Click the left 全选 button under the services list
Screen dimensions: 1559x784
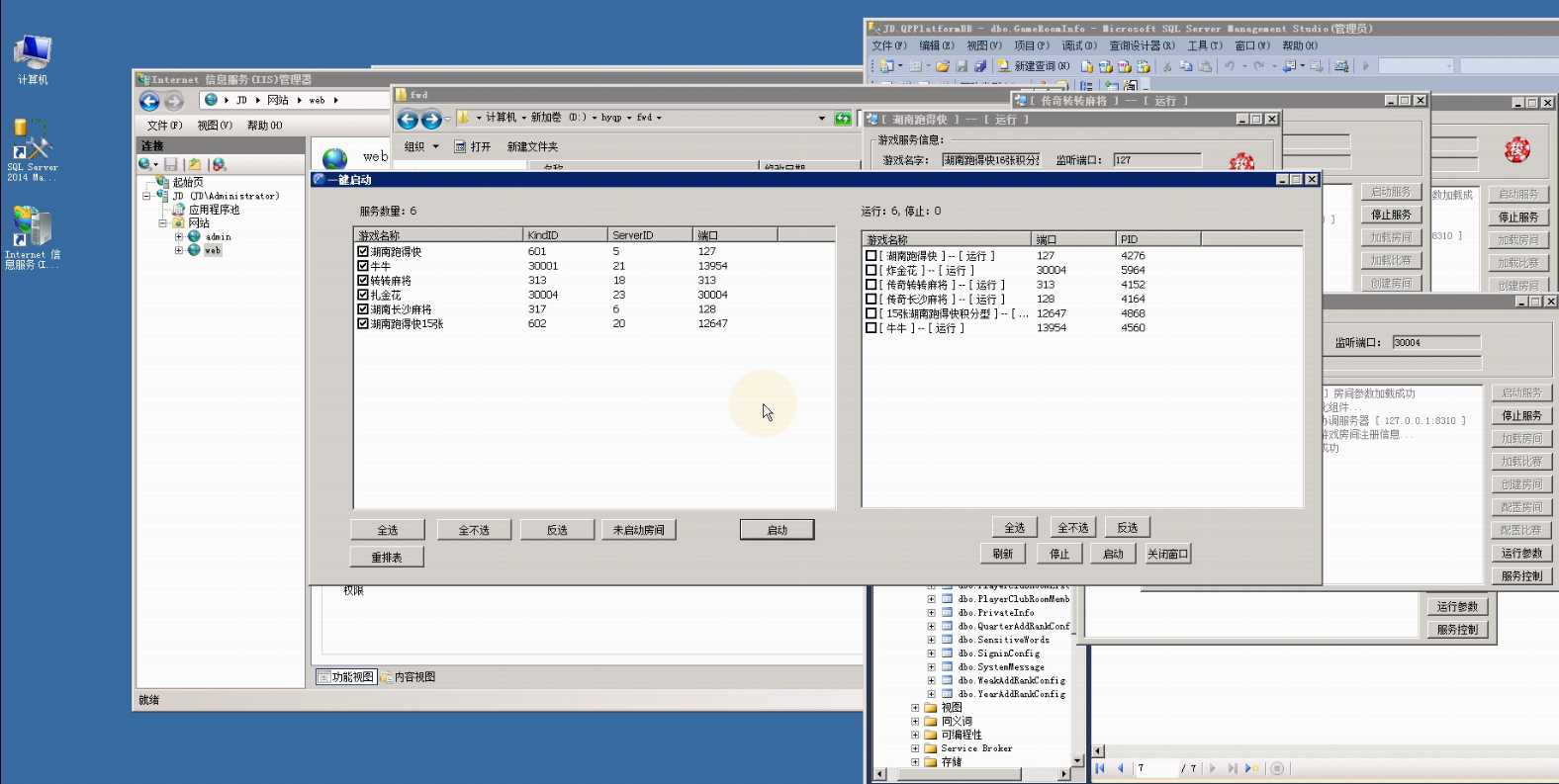click(x=388, y=530)
